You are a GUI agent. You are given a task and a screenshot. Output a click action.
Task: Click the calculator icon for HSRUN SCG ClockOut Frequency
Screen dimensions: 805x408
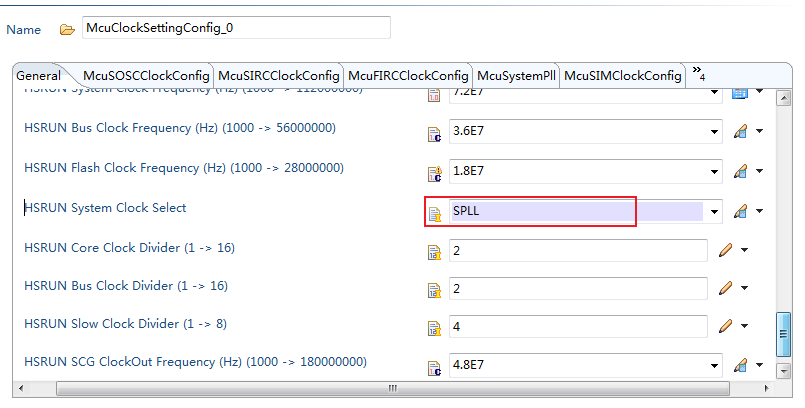click(740, 365)
